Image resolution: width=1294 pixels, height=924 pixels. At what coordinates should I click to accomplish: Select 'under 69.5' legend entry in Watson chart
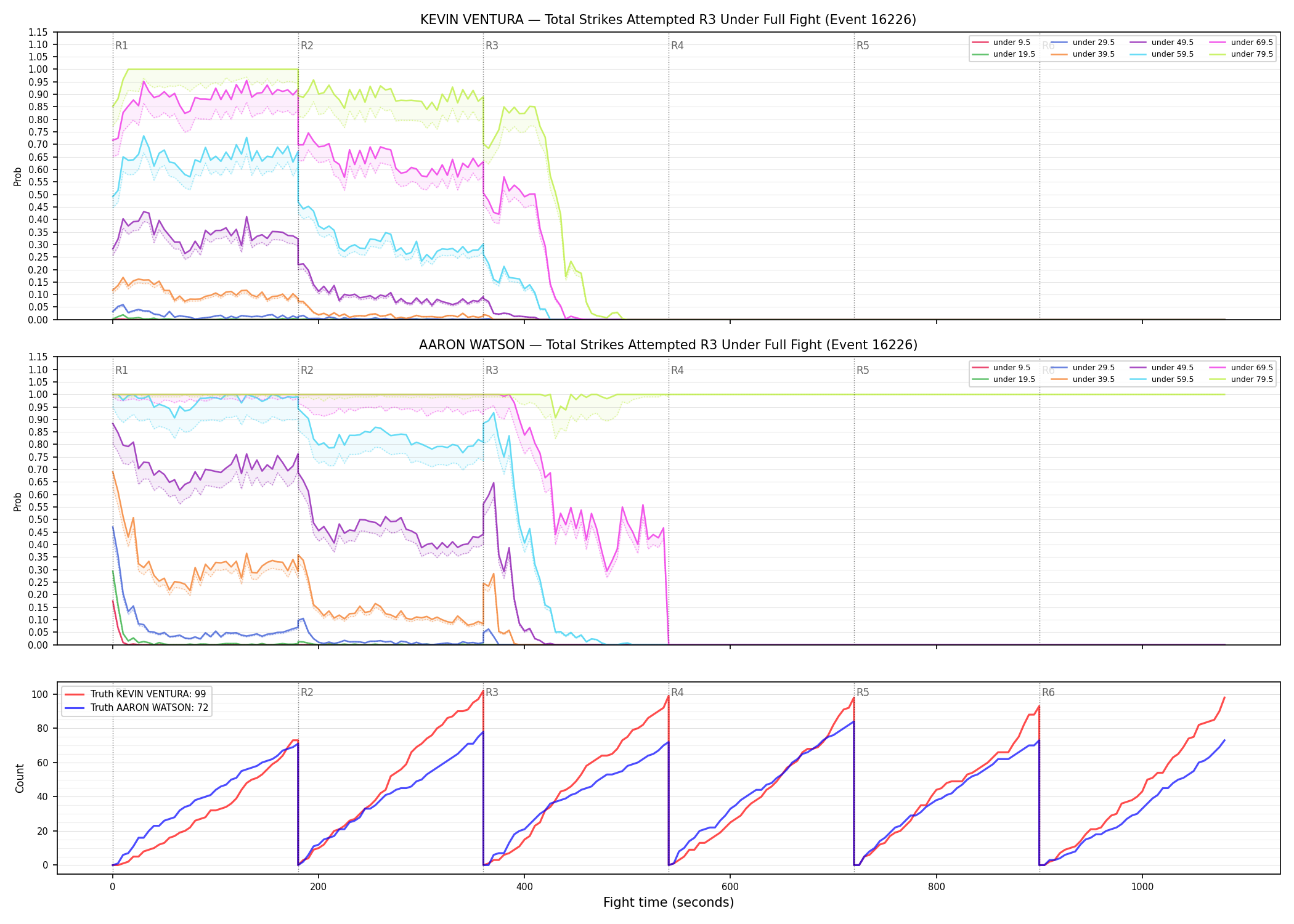point(1241,368)
